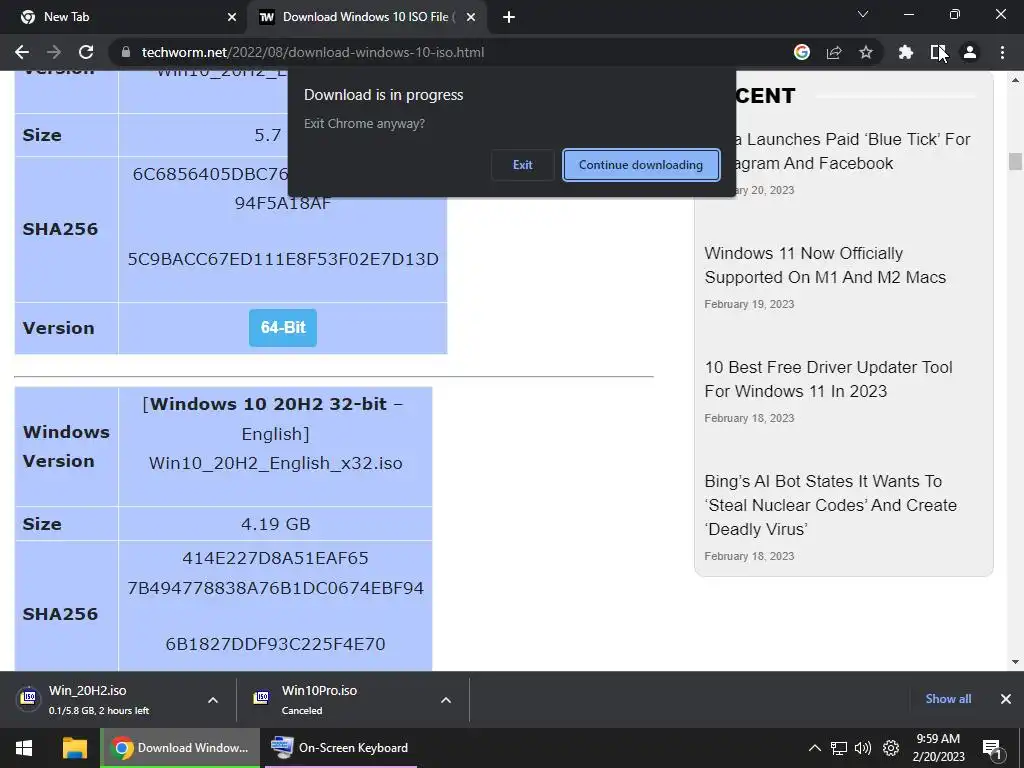The width and height of the screenshot is (1024, 768).
Task: Show hidden tray icons chevron
Action: click(815, 748)
